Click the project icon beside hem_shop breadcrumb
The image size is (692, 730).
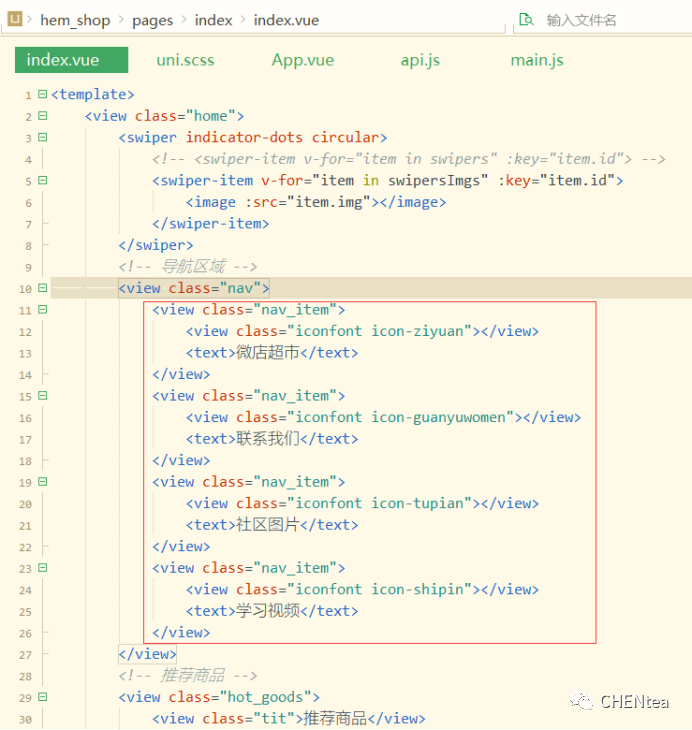(x=15, y=20)
